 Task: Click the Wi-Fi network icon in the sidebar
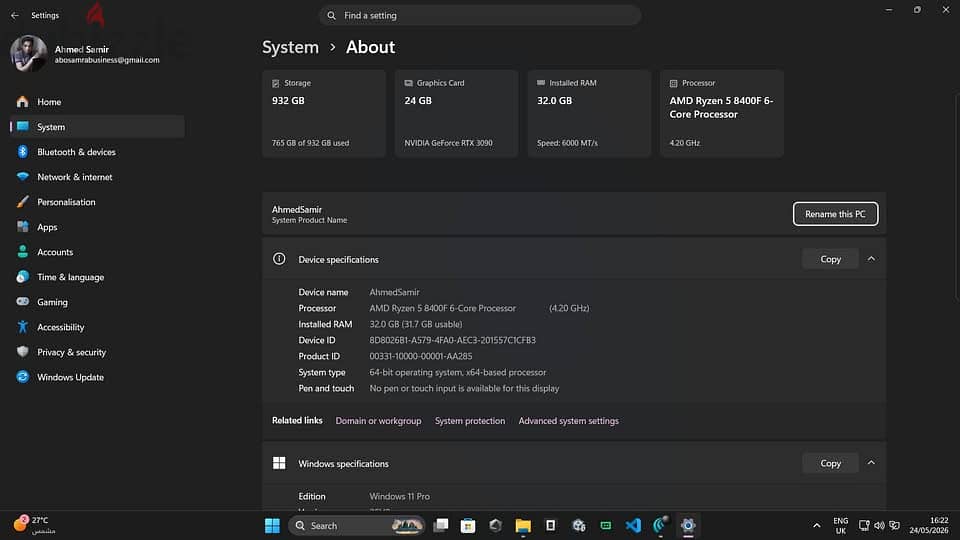pyautogui.click(x=23, y=177)
